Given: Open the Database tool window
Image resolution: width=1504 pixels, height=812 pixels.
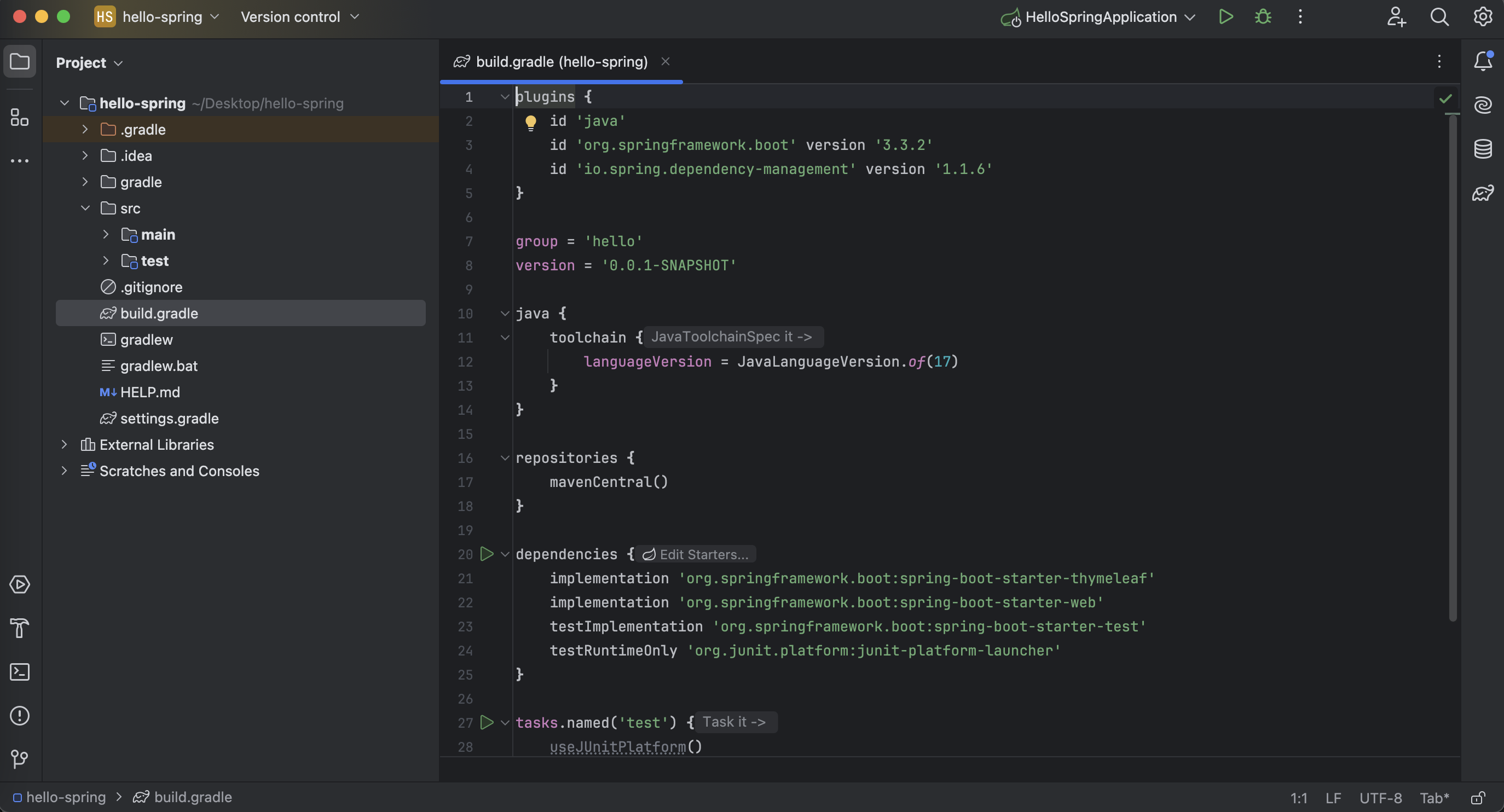Looking at the screenshot, I should point(1483,149).
